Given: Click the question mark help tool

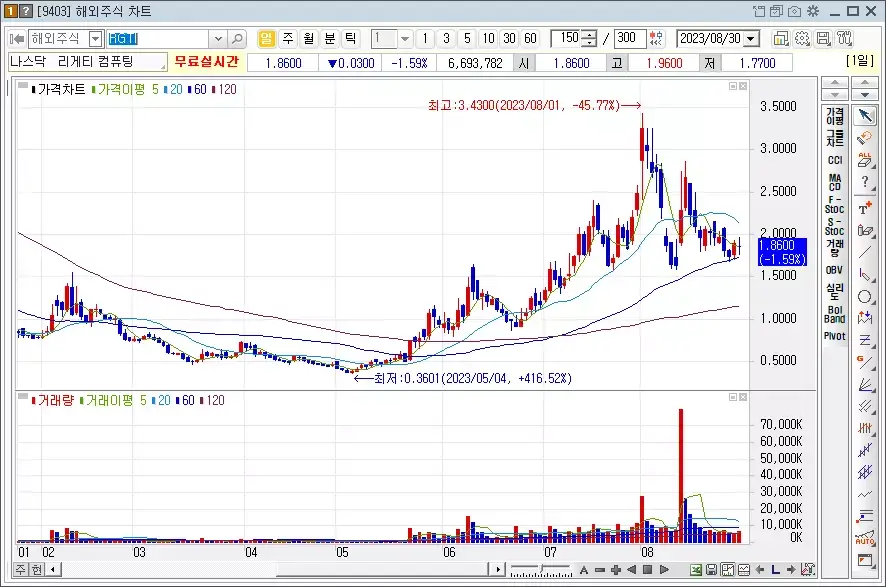Looking at the screenshot, I should click(865, 182).
